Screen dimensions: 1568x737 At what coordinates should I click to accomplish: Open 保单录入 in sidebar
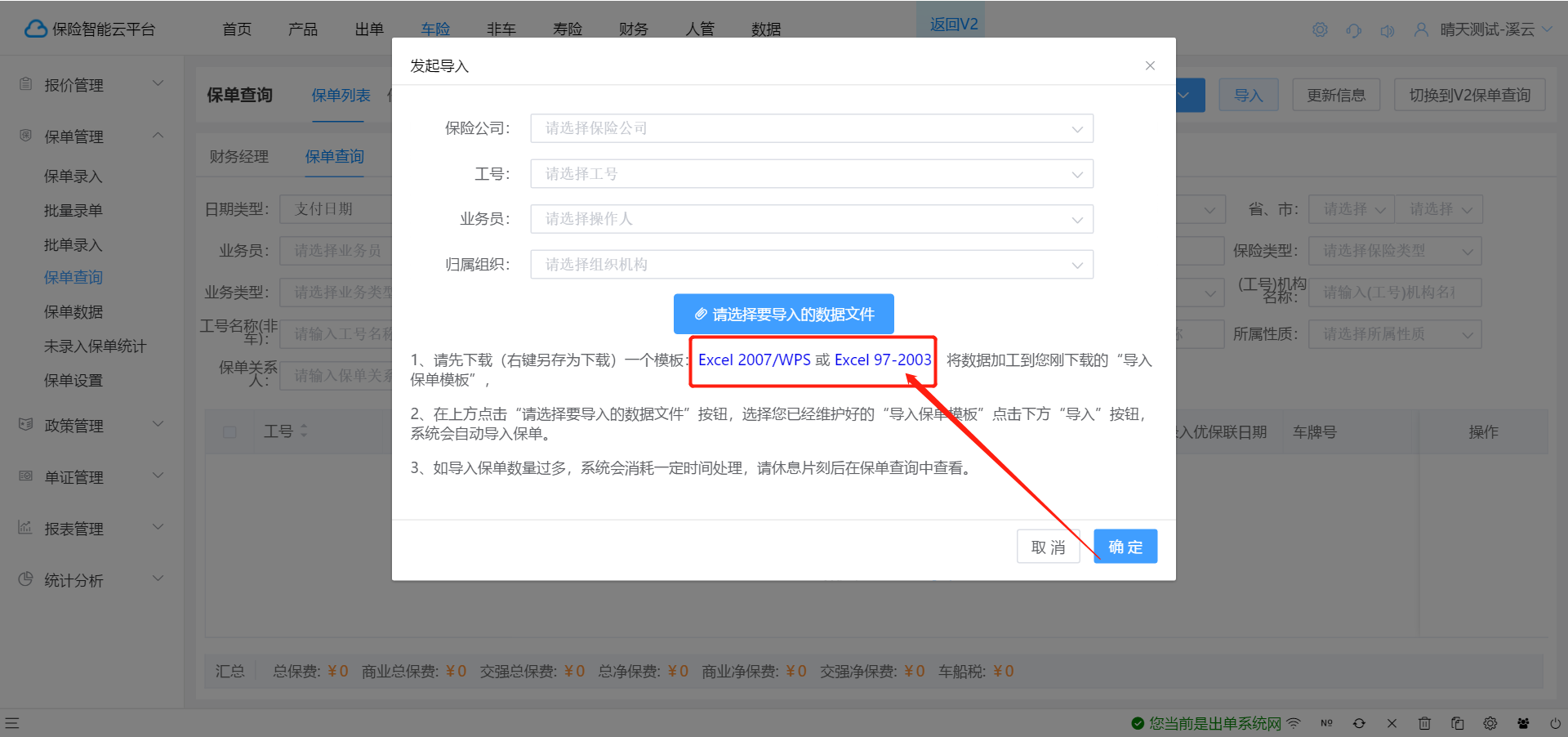pyautogui.click(x=73, y=176)
